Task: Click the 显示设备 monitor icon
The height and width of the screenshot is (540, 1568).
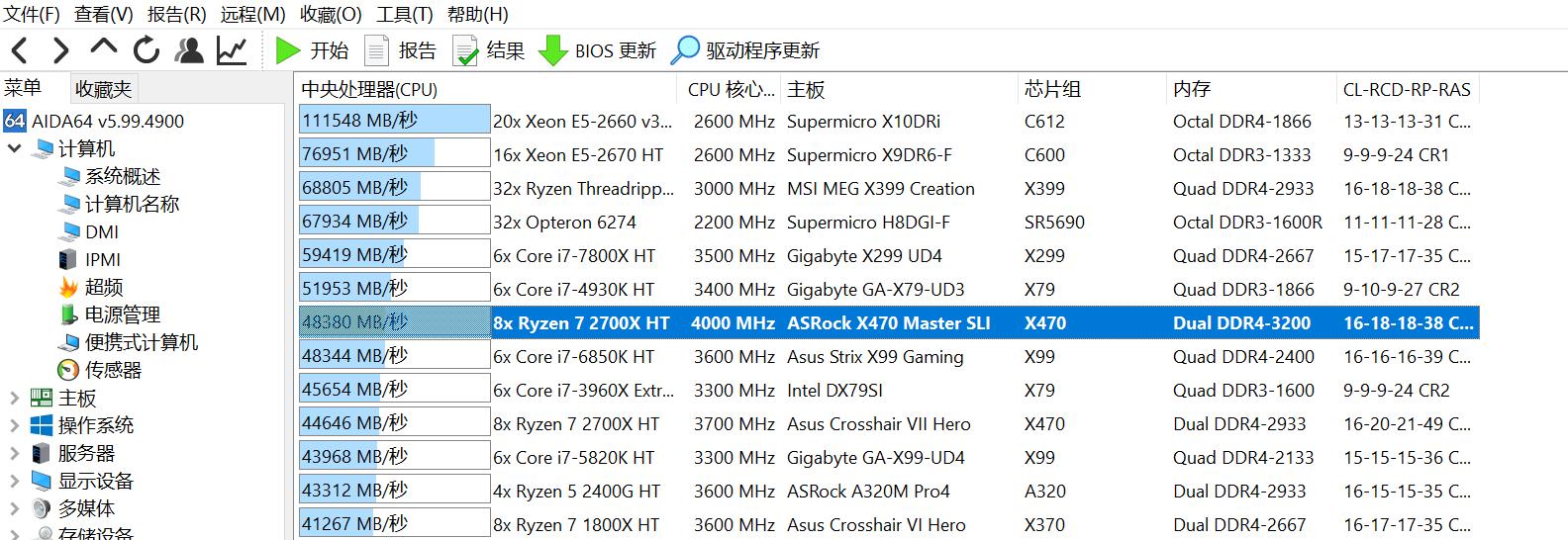Action: point(42,481)
